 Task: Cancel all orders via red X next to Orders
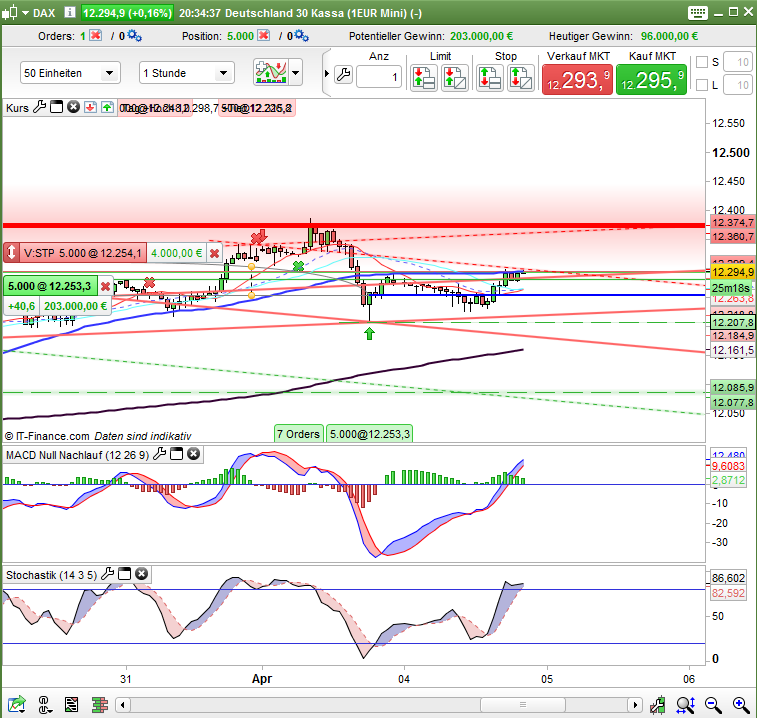[96, 35]
